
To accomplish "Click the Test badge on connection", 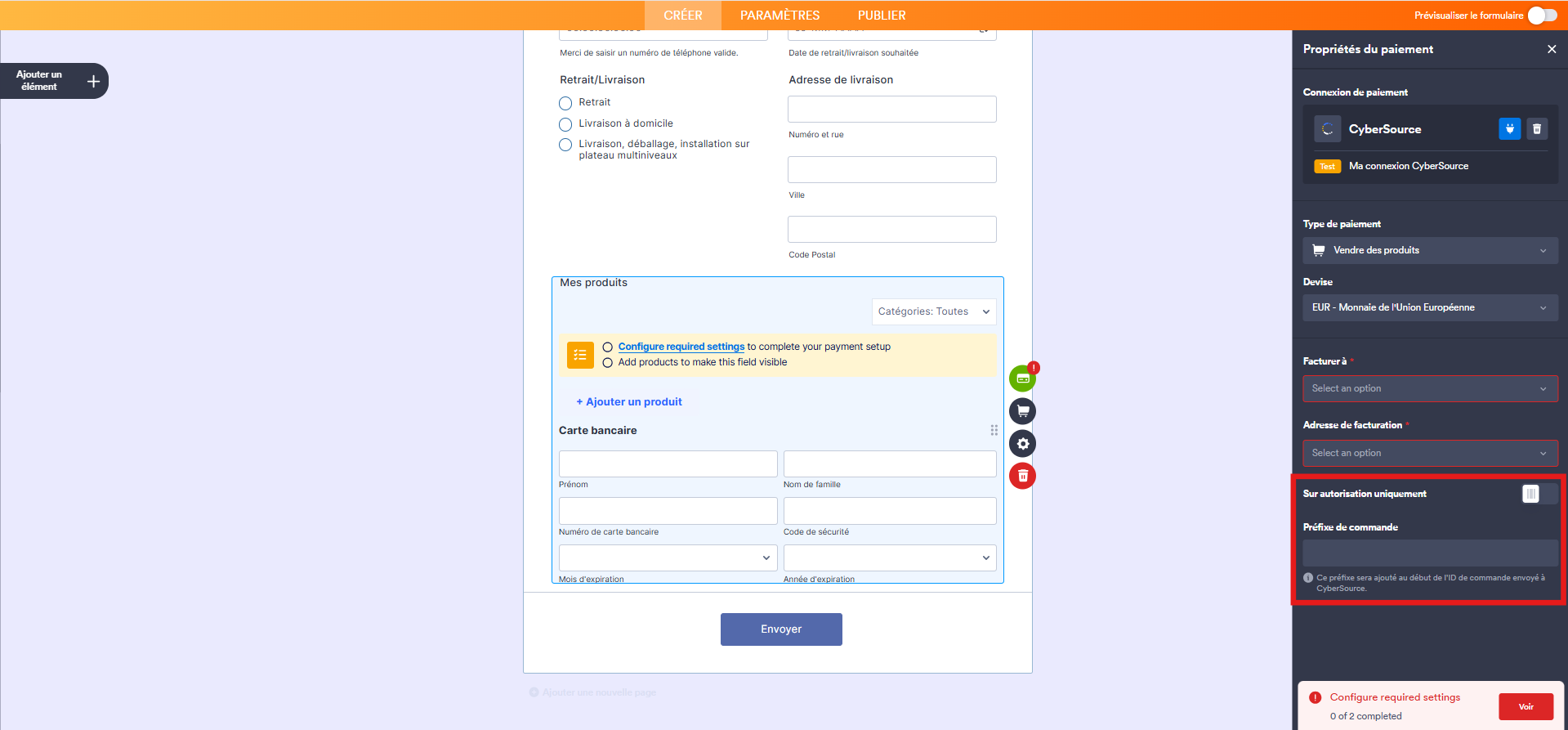I will coord(1328,166).
